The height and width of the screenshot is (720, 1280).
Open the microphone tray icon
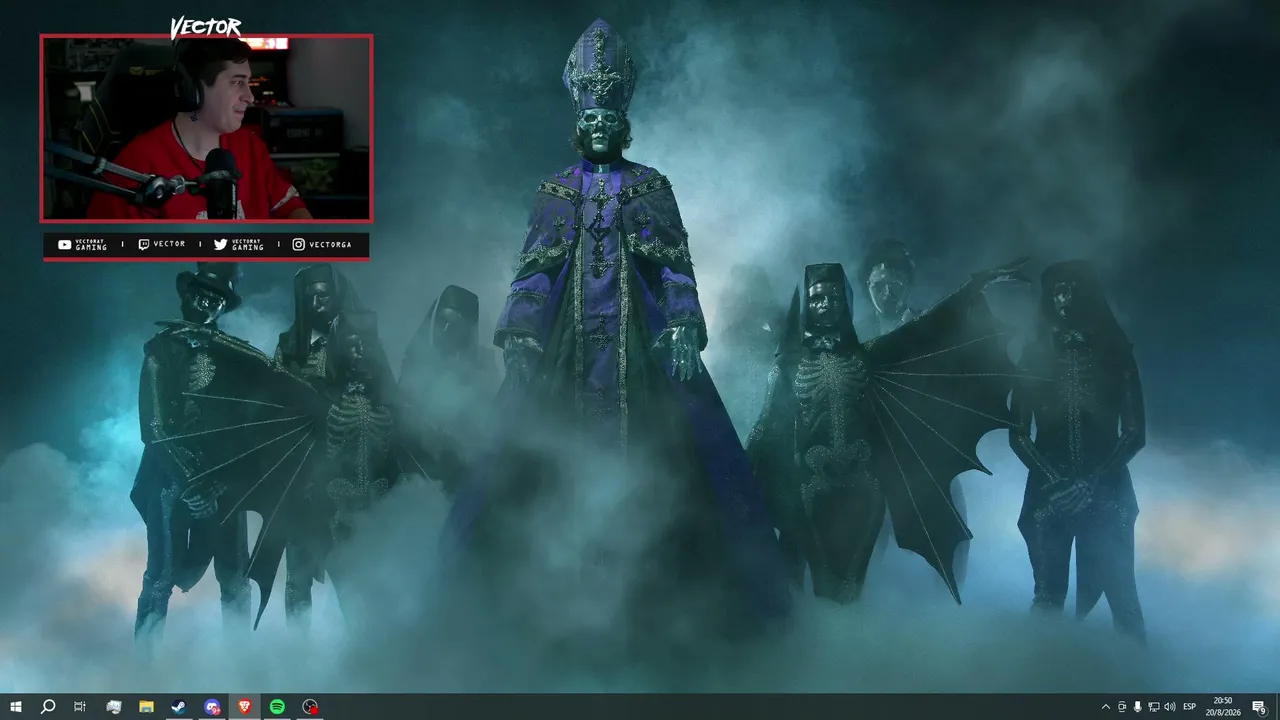coord(1138,707)
